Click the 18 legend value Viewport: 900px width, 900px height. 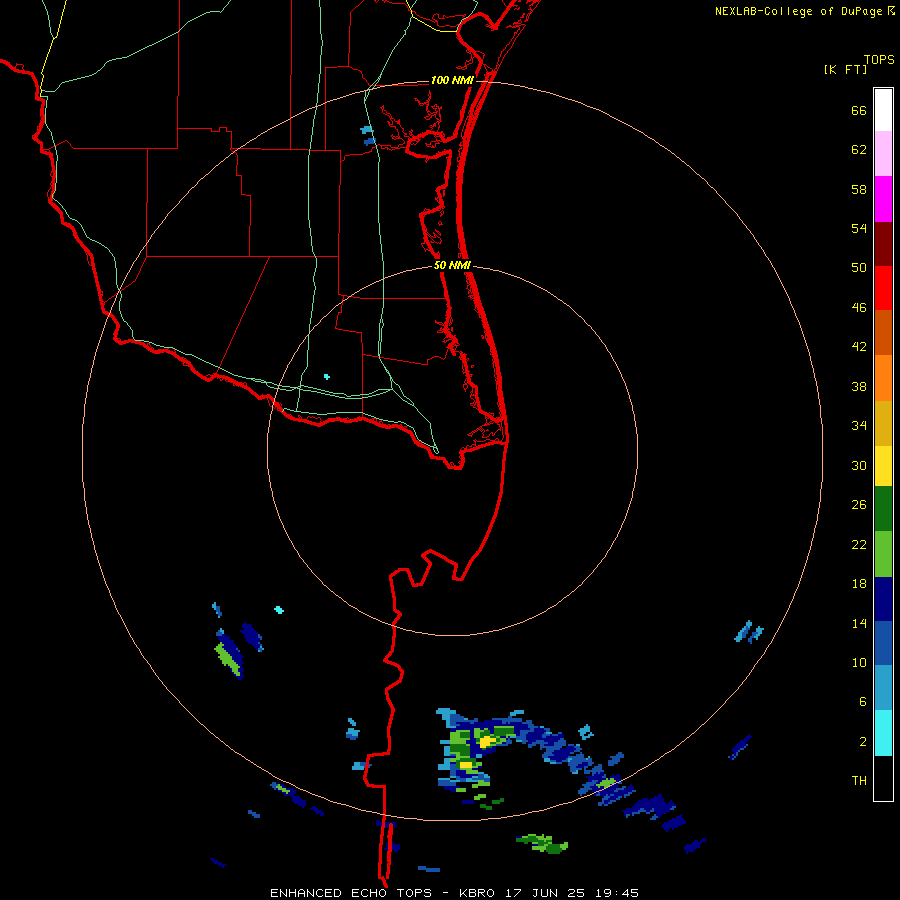click(x=859, y=584)
